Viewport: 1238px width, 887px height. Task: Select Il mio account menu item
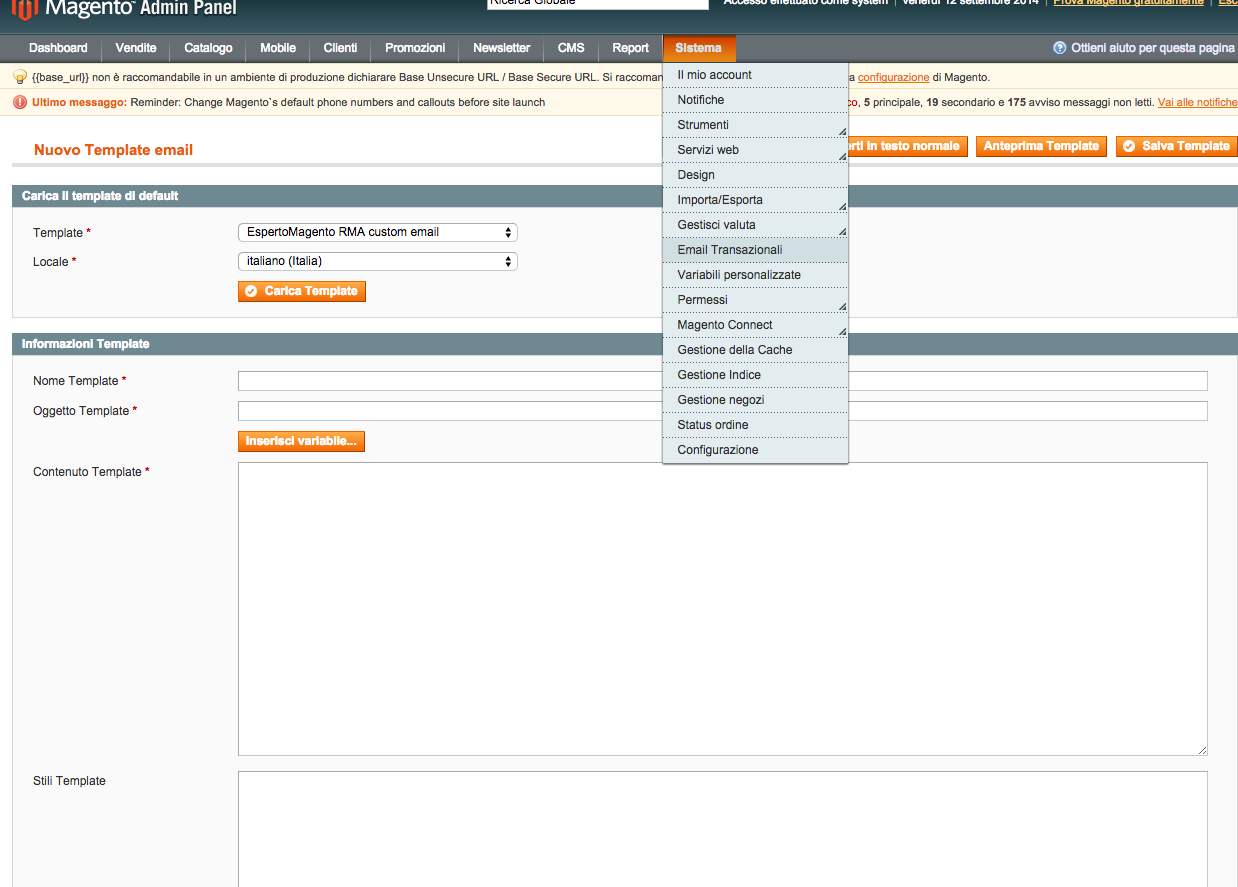(755, 75)
